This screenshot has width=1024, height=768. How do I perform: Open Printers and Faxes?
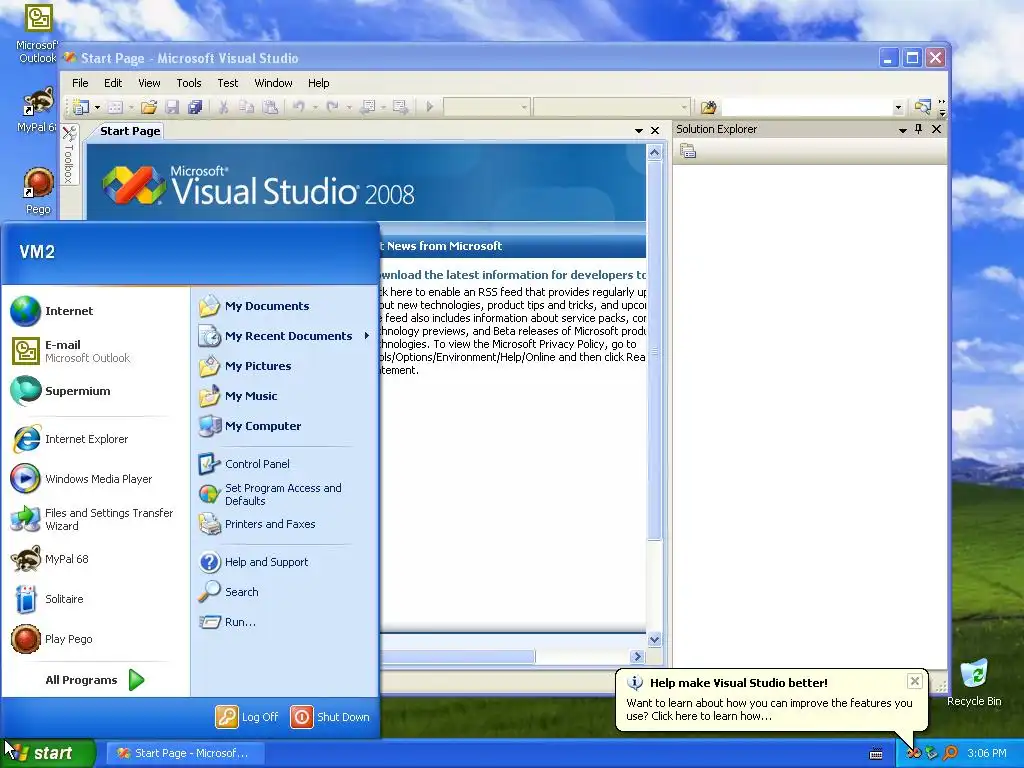coord(285,524)
